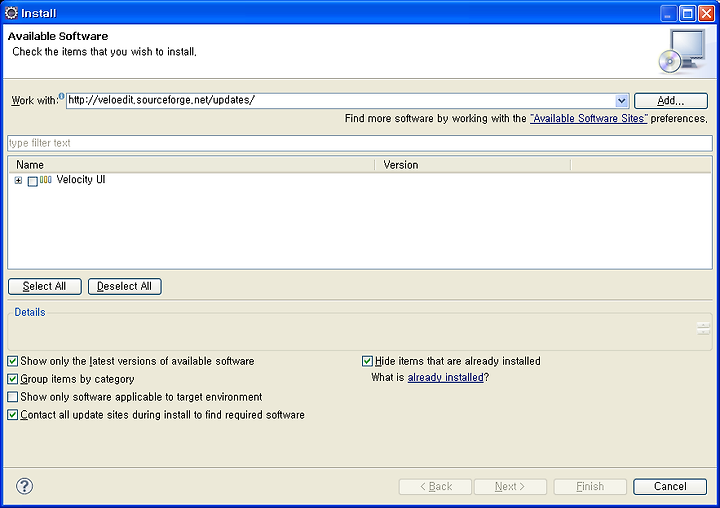Click the Version column header
The width and height of the screenshot is (720, 508).
coord(472,165)
